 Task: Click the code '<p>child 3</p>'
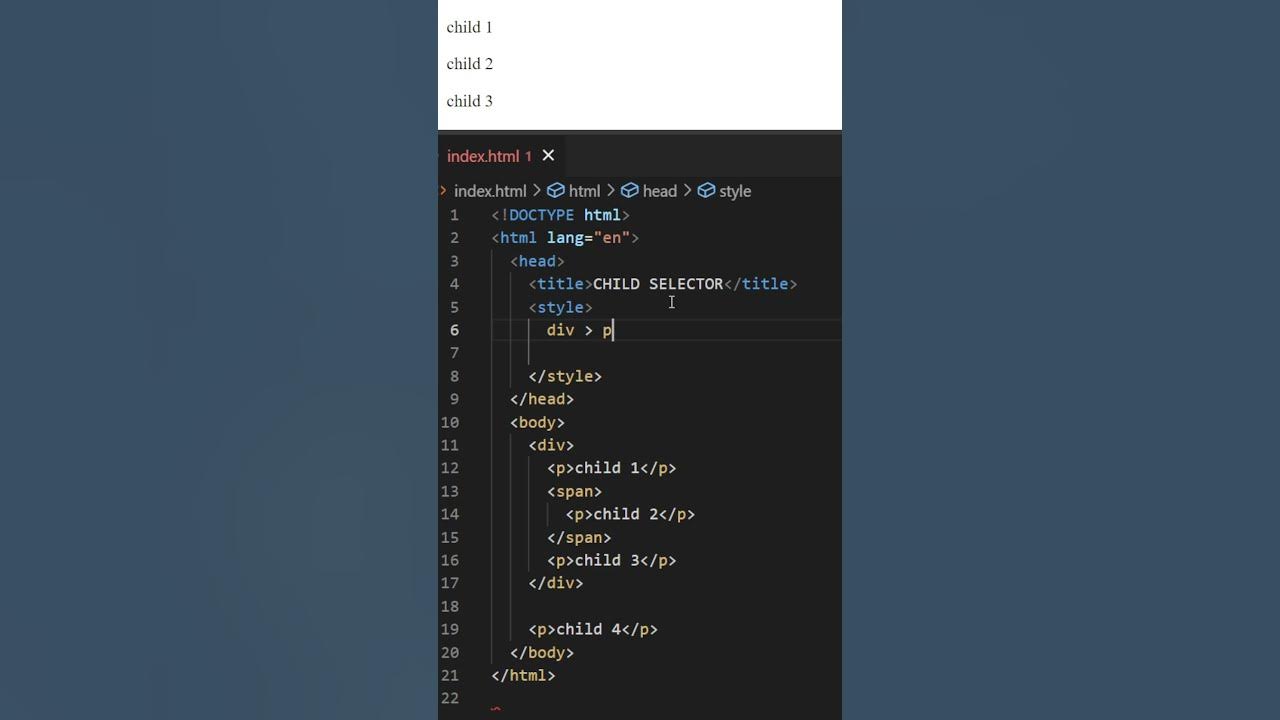click(611, 560)
